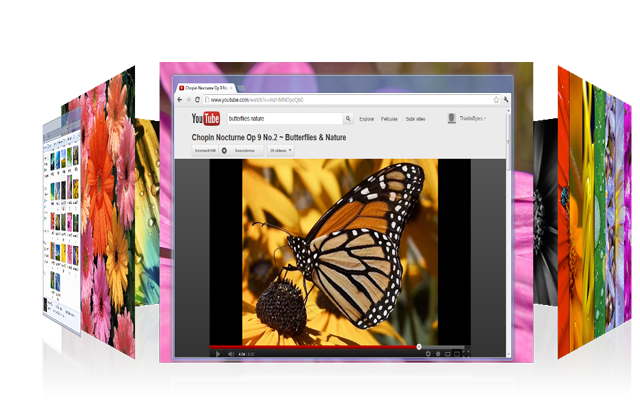Image resolution: width=640 pixels, height=400 pixels.
Task: Click the search field containing 'butterflies nature'
Action: pos(284,118)
